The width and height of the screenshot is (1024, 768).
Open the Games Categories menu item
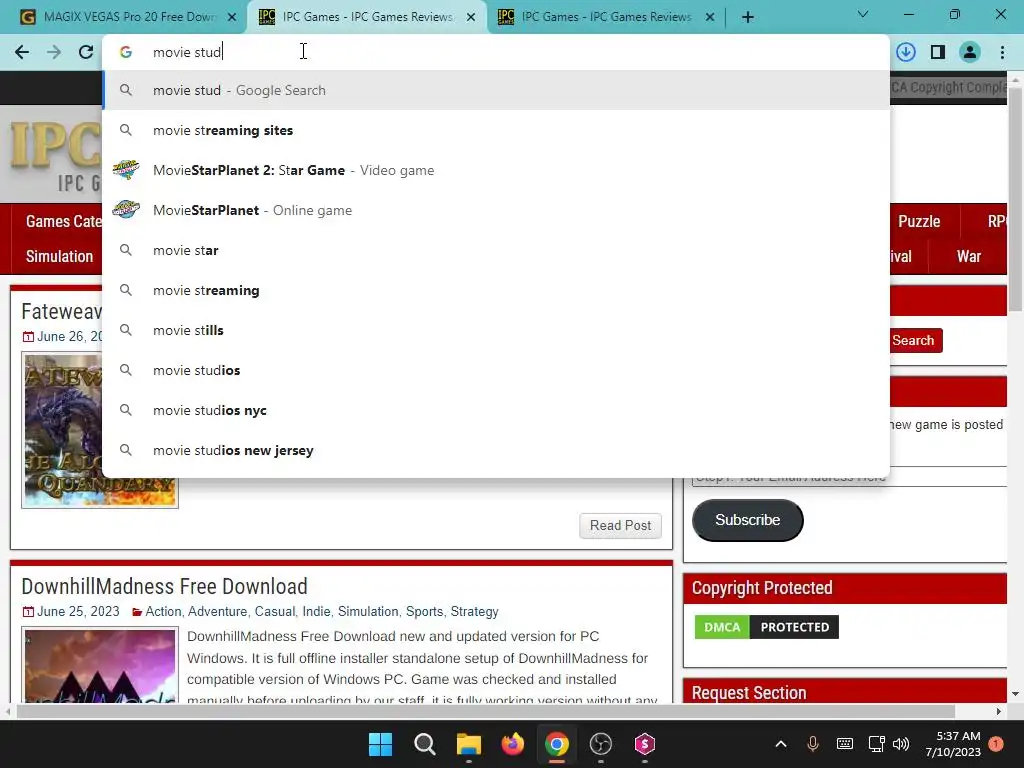pos(63,221)
